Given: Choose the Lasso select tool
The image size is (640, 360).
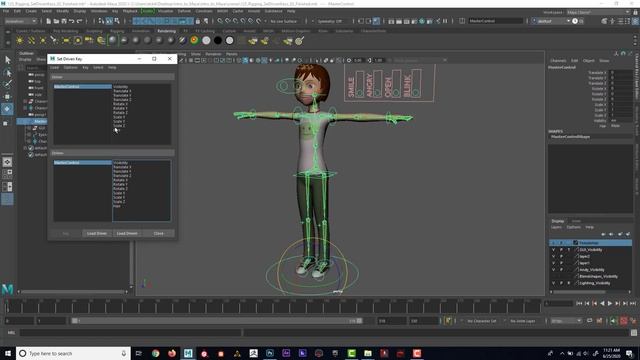Looking at the screenshot, I should click(x=7, y=73).
